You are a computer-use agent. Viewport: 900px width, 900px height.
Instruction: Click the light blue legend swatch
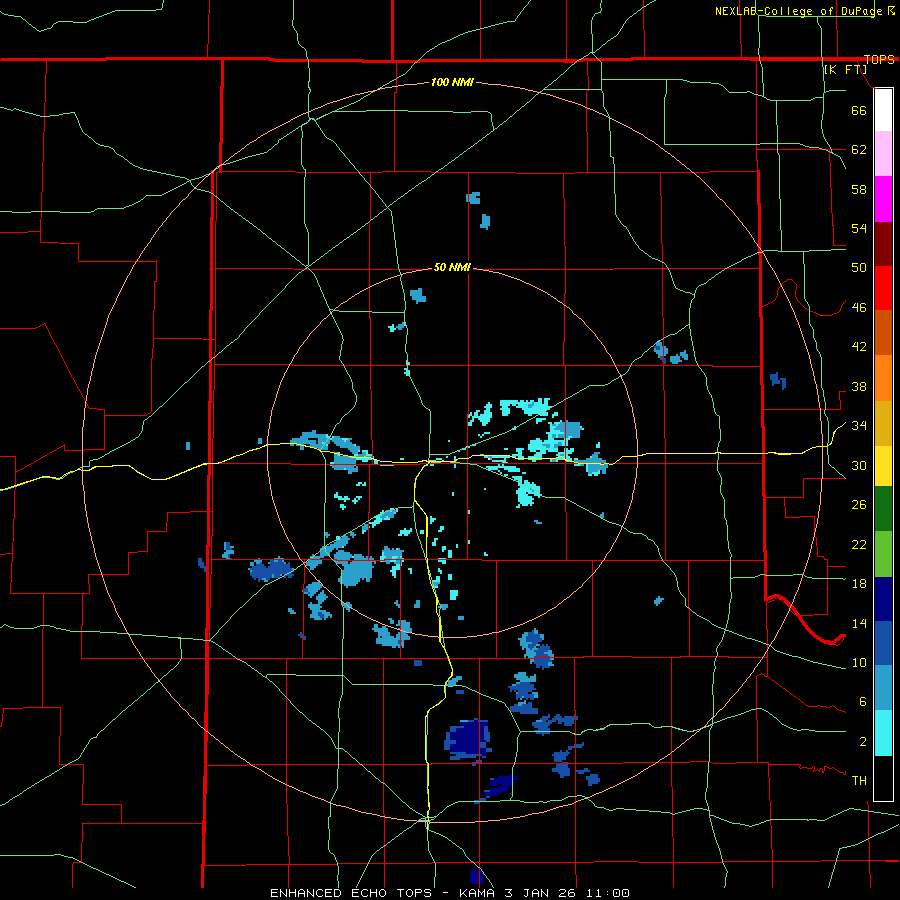click(x=883, y=688)
